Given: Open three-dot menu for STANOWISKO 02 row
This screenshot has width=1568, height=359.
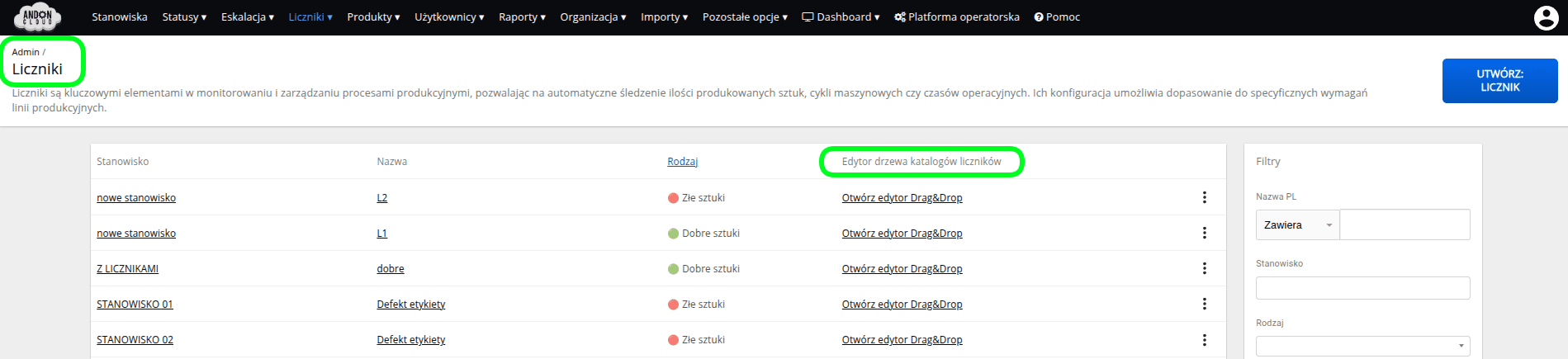Looking at the screenshot, I should [1204, 339].
